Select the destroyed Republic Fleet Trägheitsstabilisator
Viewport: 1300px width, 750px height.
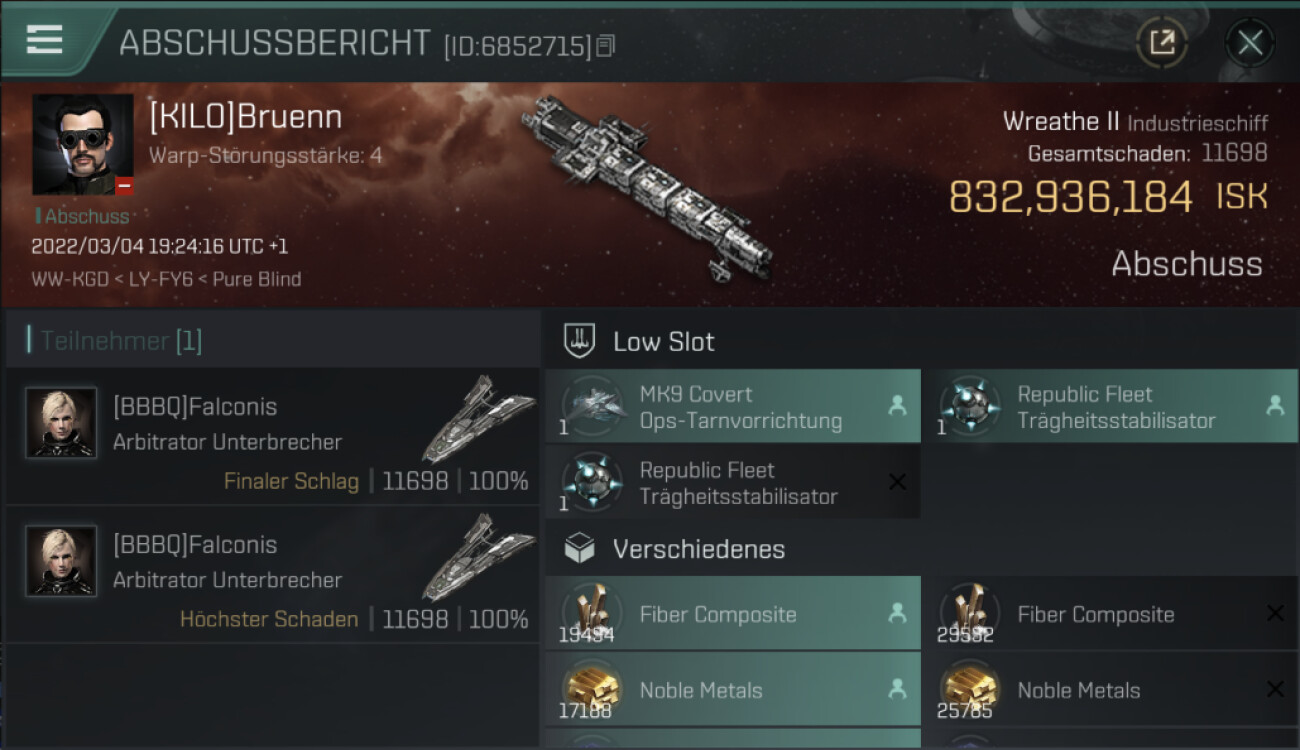(733, 483)
